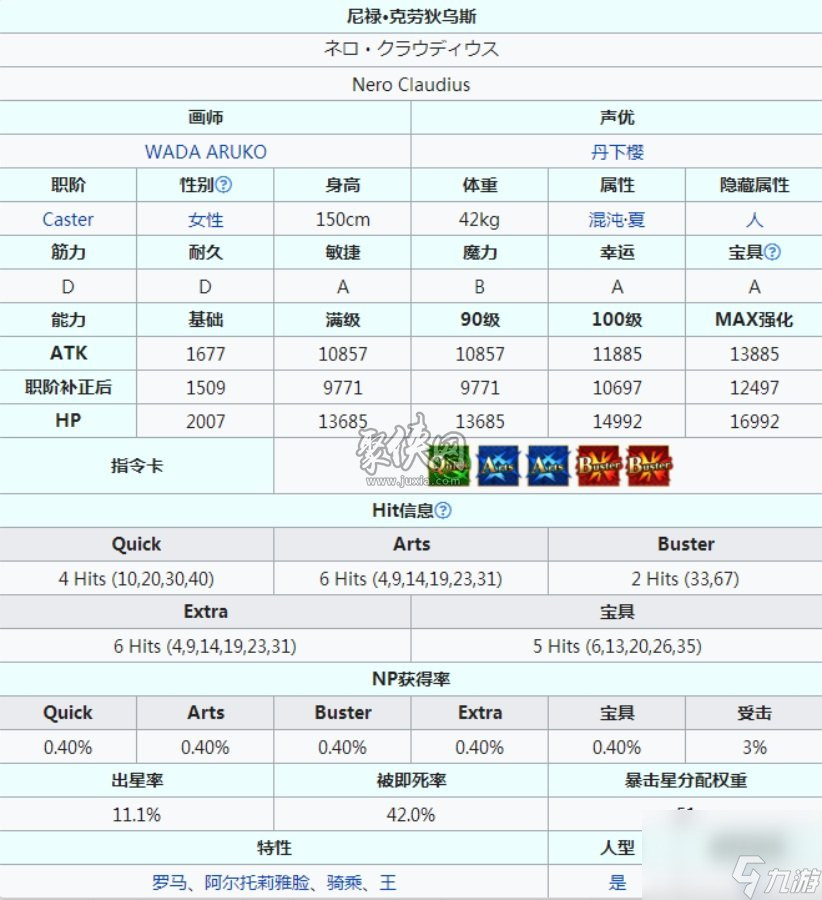Click the MAX ATK value 13885
Viewport: 822px width, 900px height.
754,354
